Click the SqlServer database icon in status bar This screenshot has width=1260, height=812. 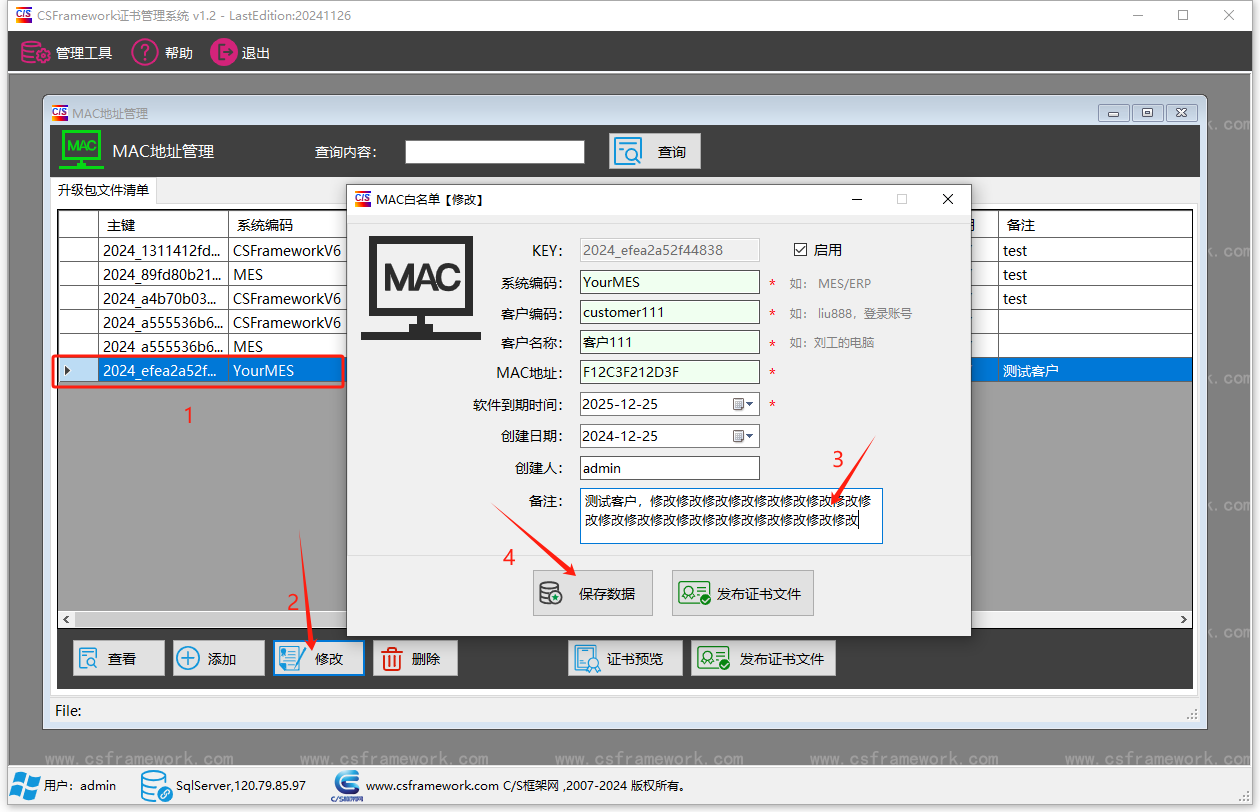[155, 786]
